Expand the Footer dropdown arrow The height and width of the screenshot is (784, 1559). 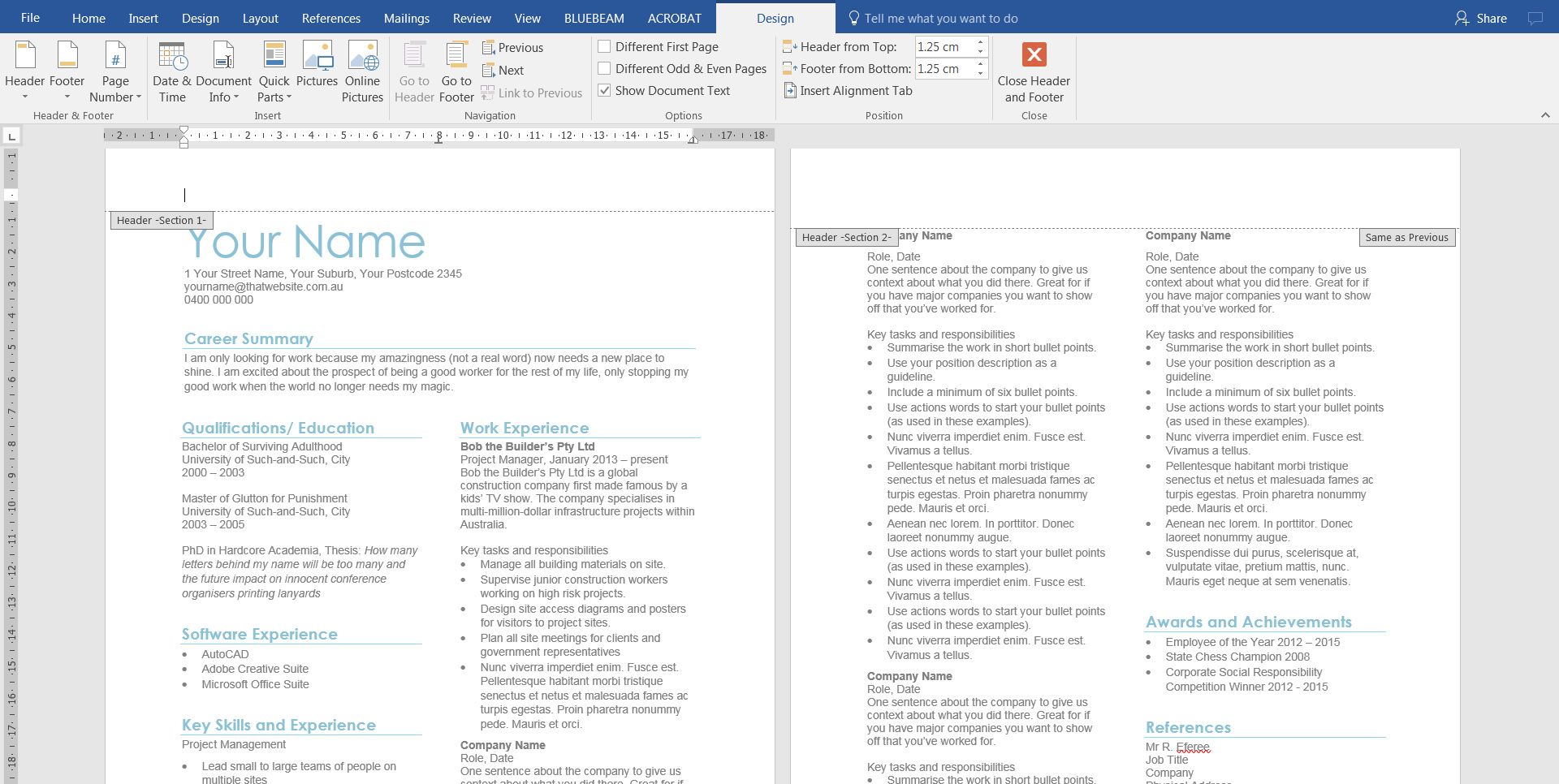tap(67, 97)
